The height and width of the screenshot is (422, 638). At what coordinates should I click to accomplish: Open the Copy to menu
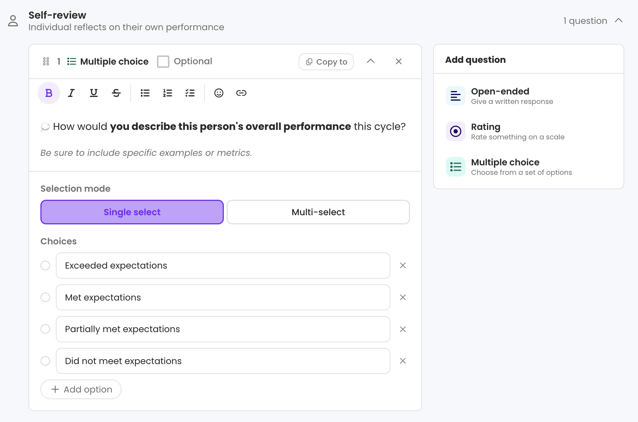coord(326,62)
